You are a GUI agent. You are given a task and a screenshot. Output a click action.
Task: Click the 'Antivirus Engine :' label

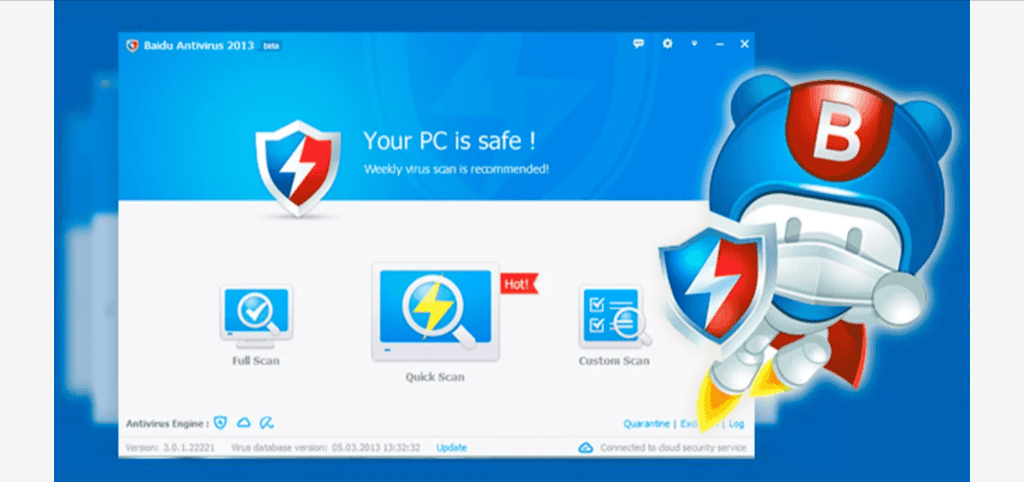(x=167, y=424)
